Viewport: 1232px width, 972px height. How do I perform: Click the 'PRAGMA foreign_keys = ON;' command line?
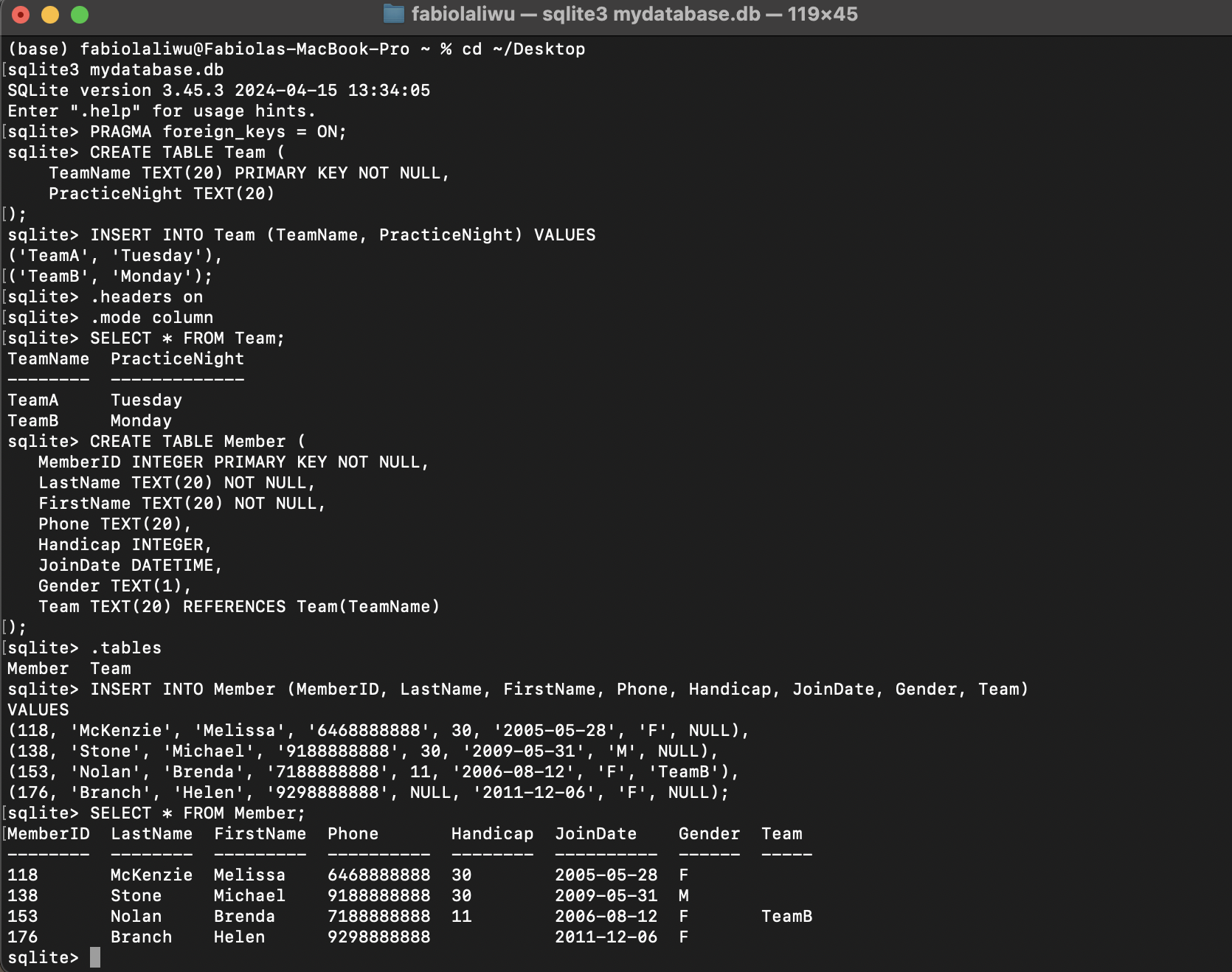coord(218,132)
